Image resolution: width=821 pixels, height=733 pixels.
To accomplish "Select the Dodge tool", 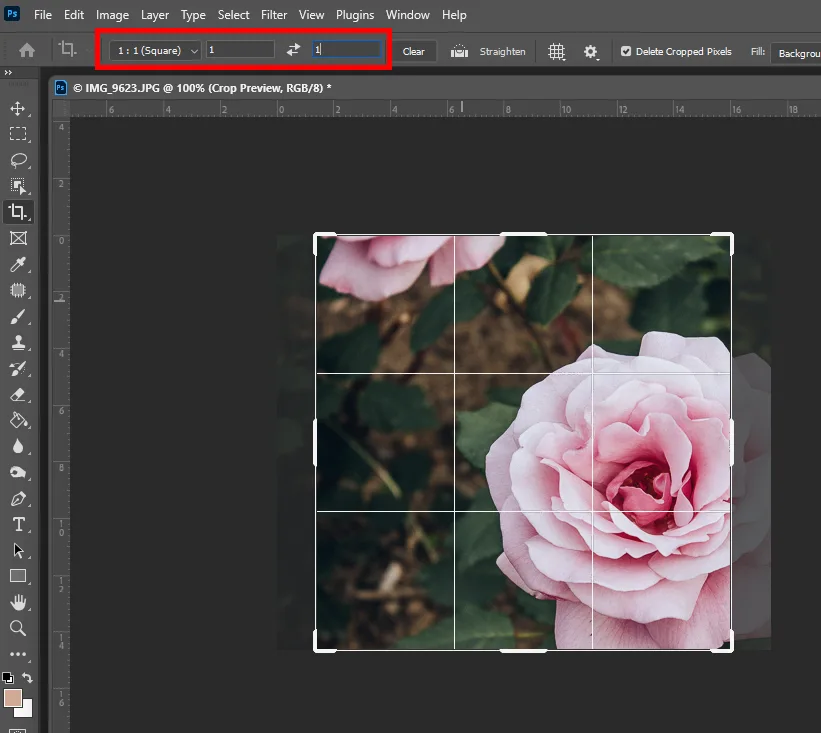I will pos(18,472).
